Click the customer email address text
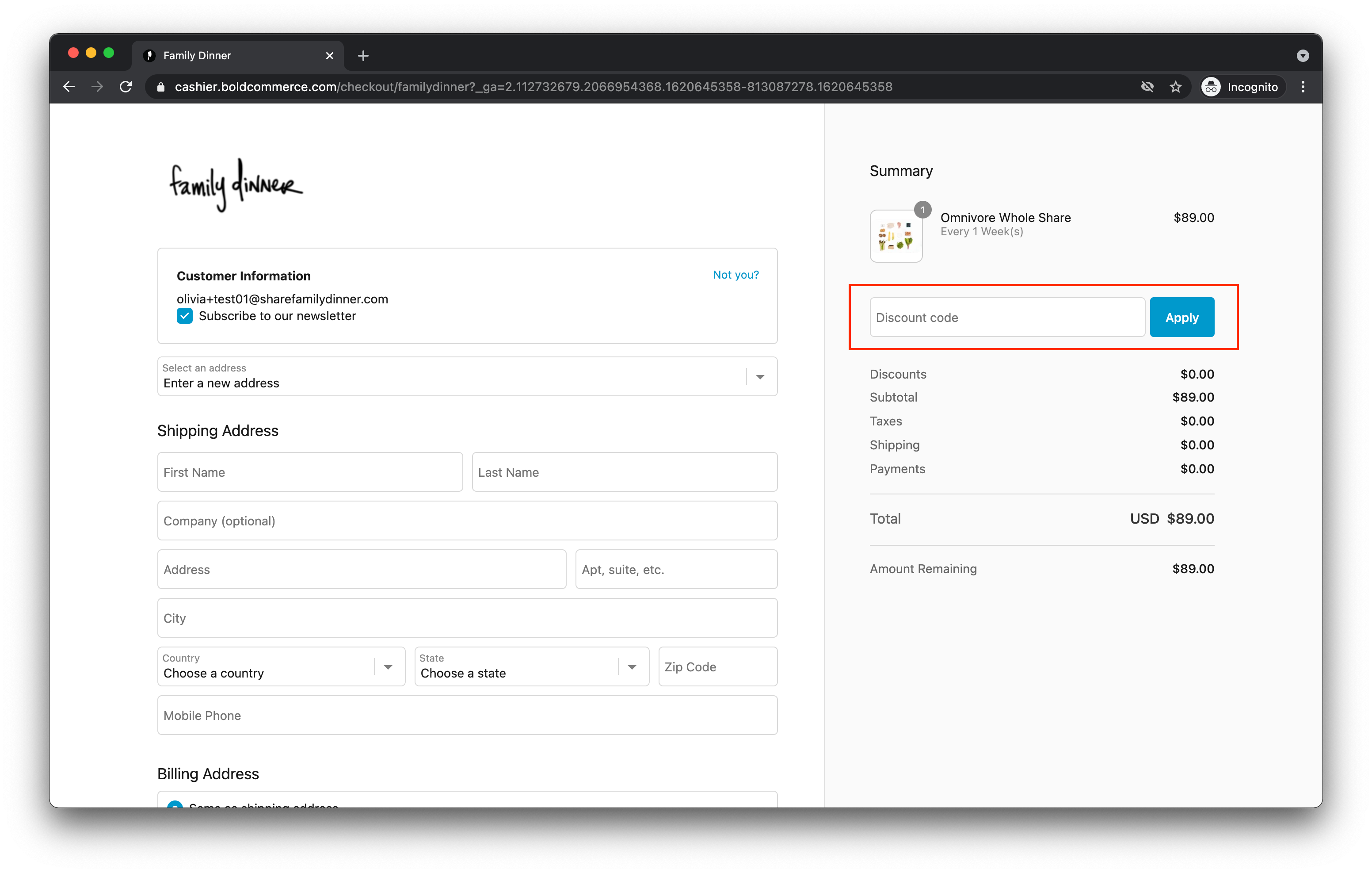 pyautogui.click(x=282, y=299)
